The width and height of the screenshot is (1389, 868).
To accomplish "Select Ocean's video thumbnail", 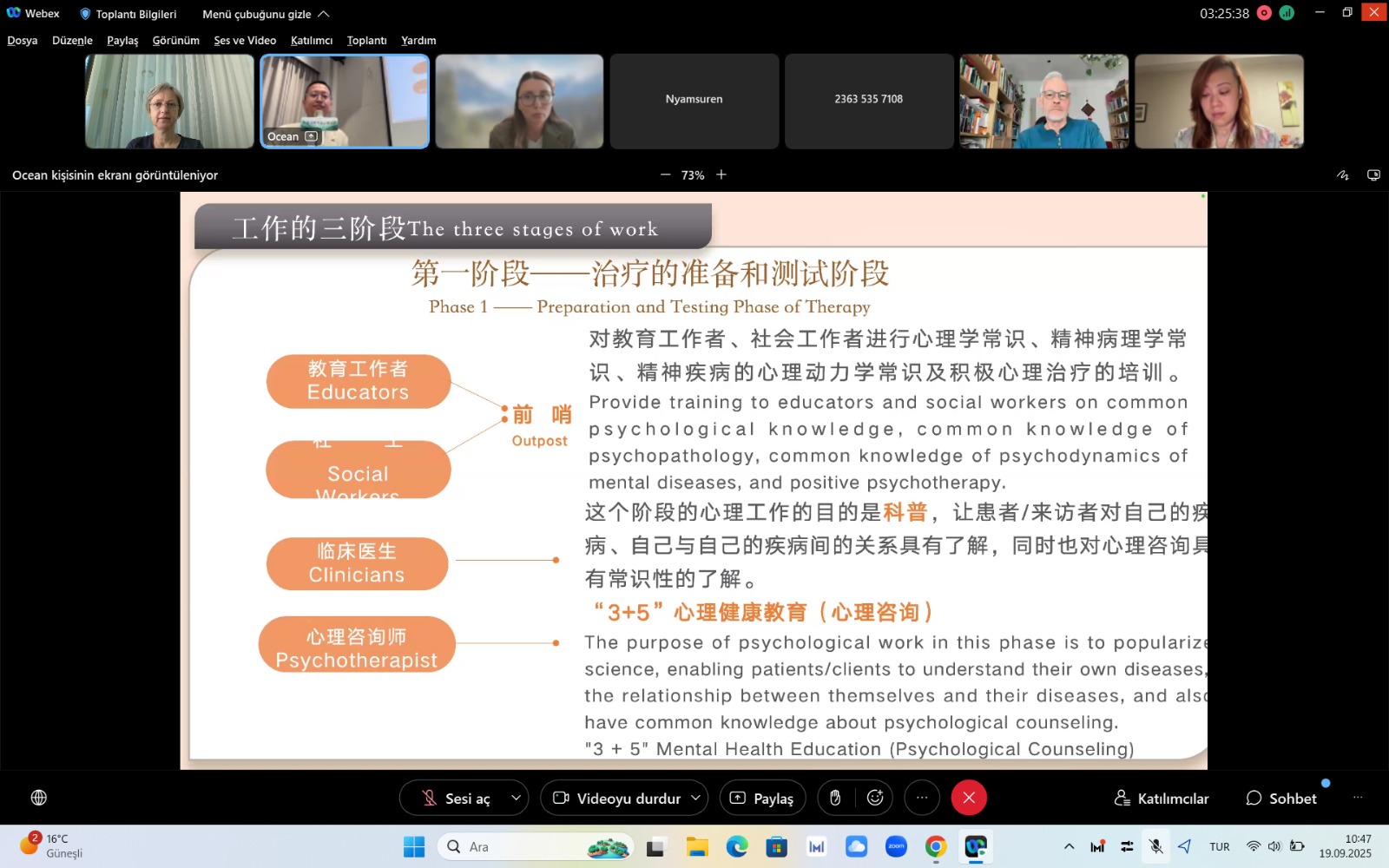I will [x=345, y=102].
